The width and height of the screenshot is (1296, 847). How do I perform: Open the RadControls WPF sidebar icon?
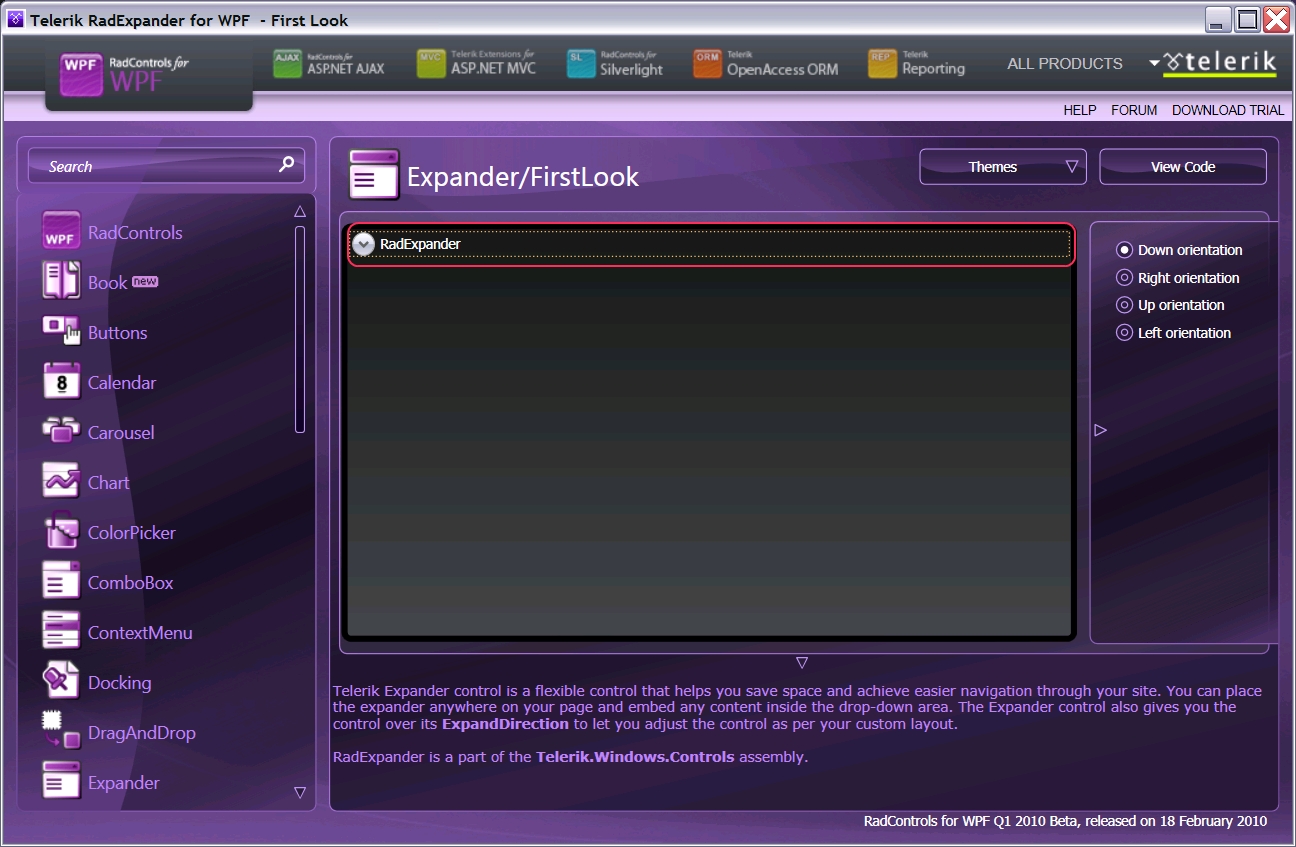(x=61, y=232)
